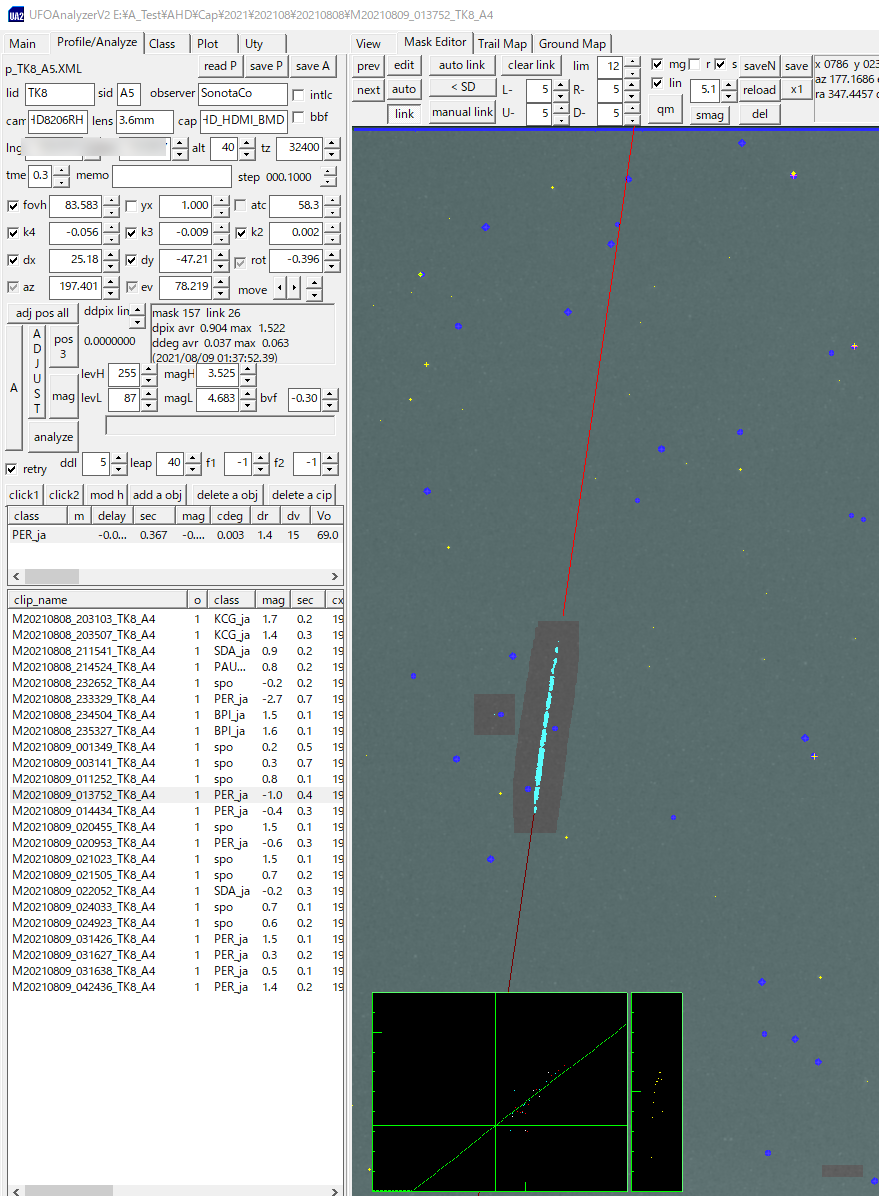Open the qm tool
The image size is (879, 1196).
pos(665,109)
